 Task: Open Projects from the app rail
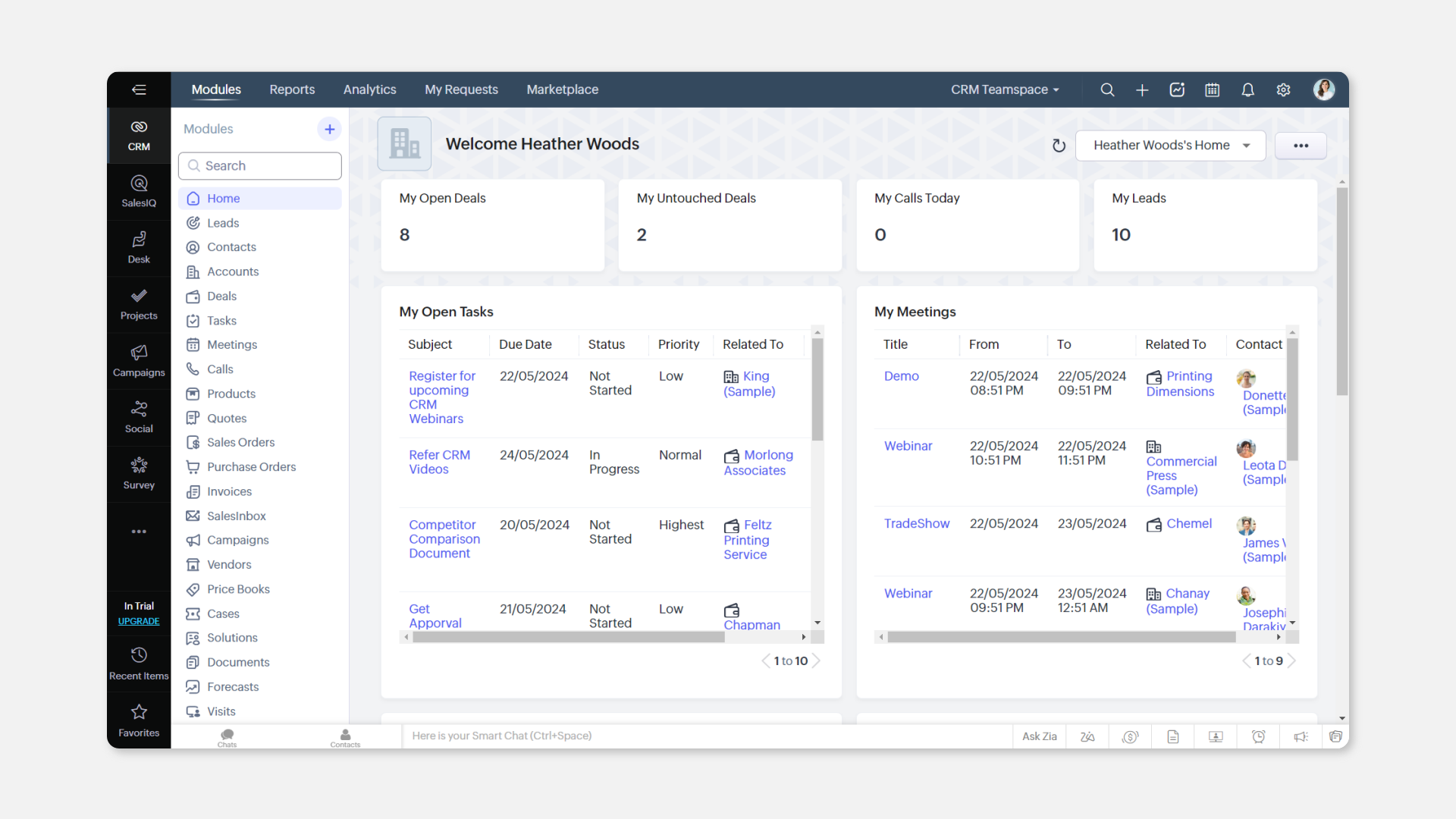coord(139,304)
